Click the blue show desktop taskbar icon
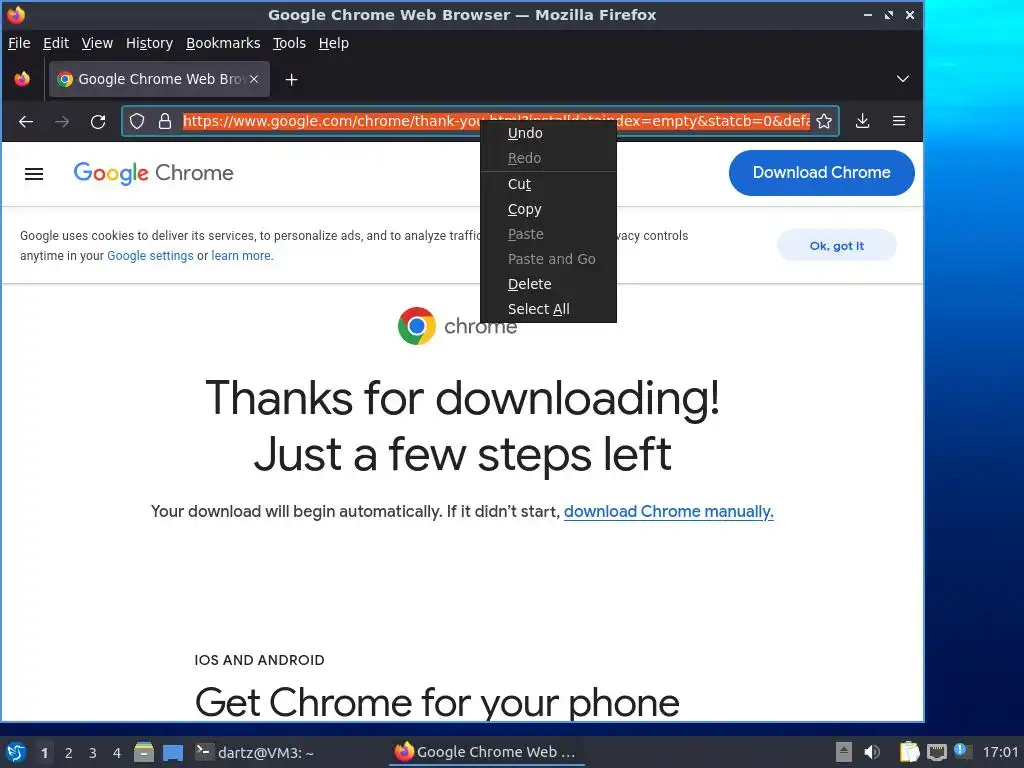The height and width of the screenshot is (768, 1024). coord(173,753)
